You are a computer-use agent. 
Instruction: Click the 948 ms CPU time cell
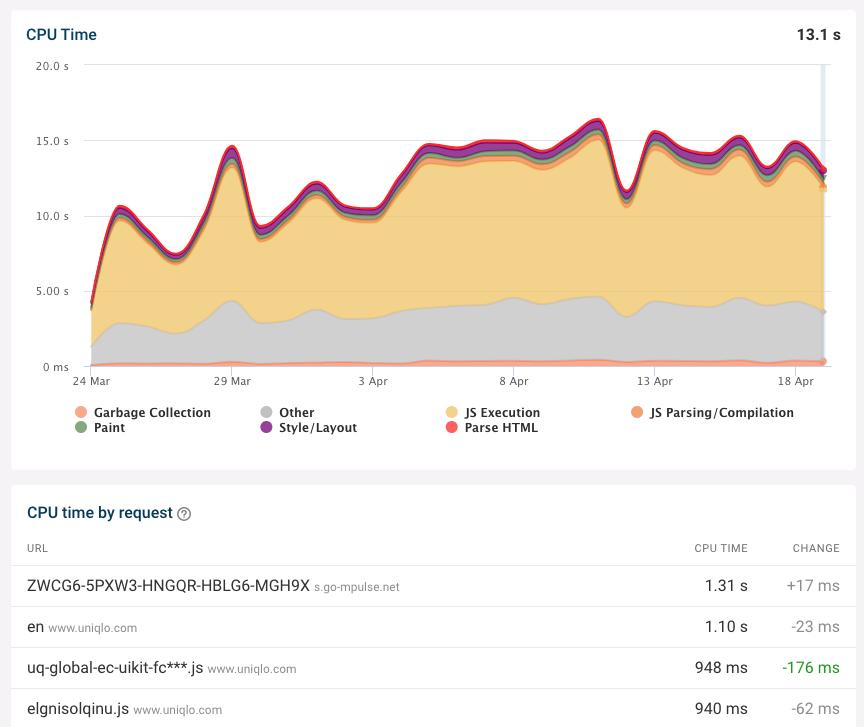(x=721, y=667)
